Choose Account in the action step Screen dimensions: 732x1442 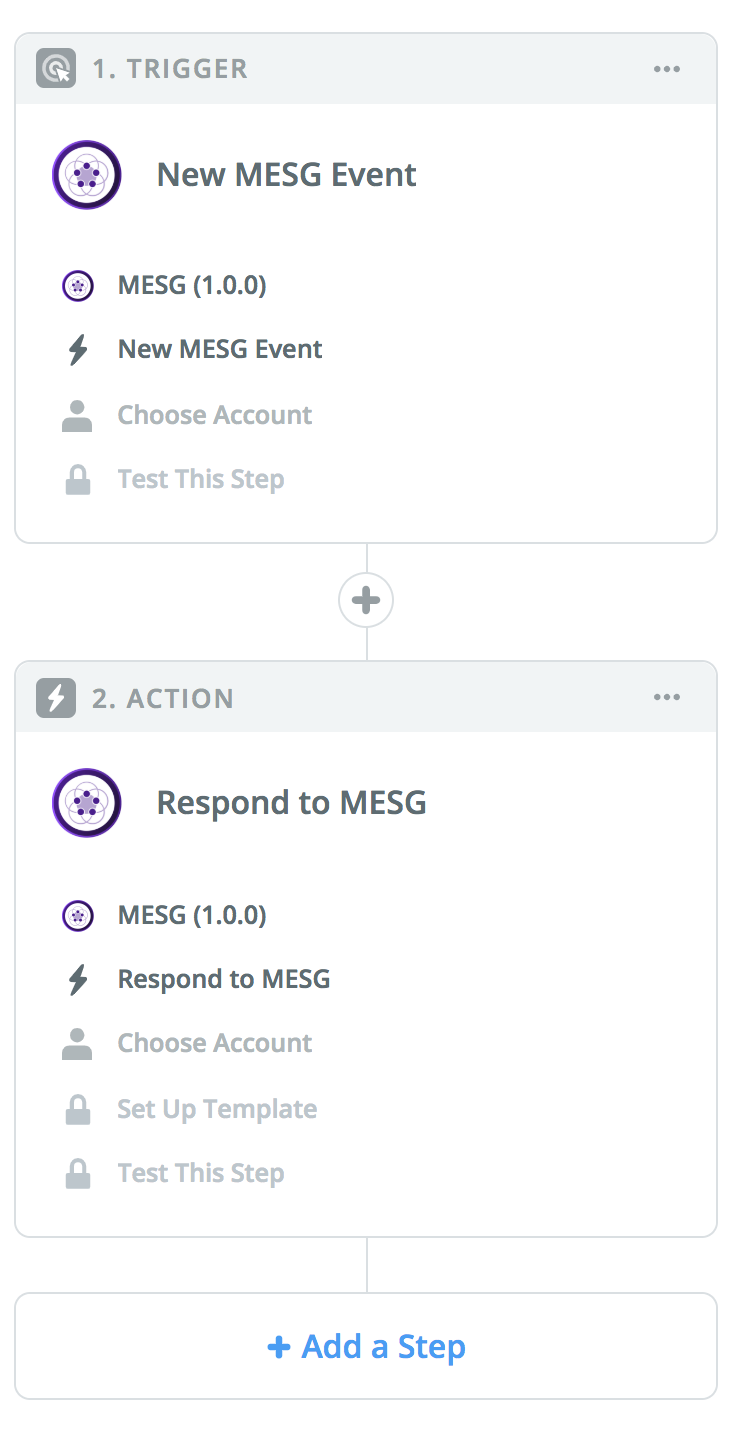[215, 1044]
